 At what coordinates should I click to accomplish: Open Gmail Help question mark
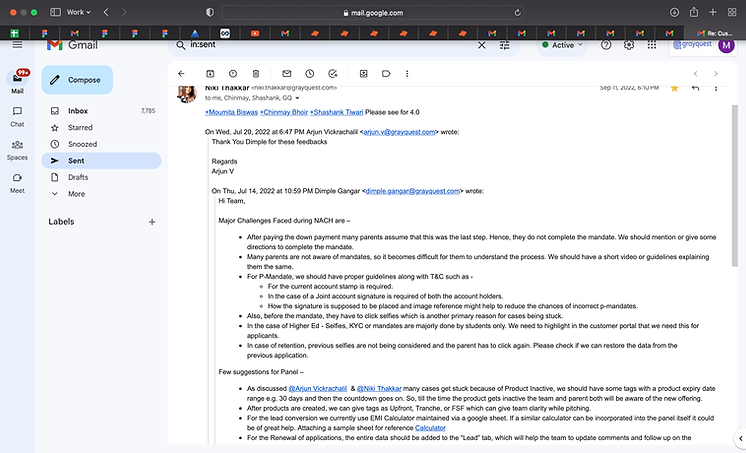coord(606,45)
